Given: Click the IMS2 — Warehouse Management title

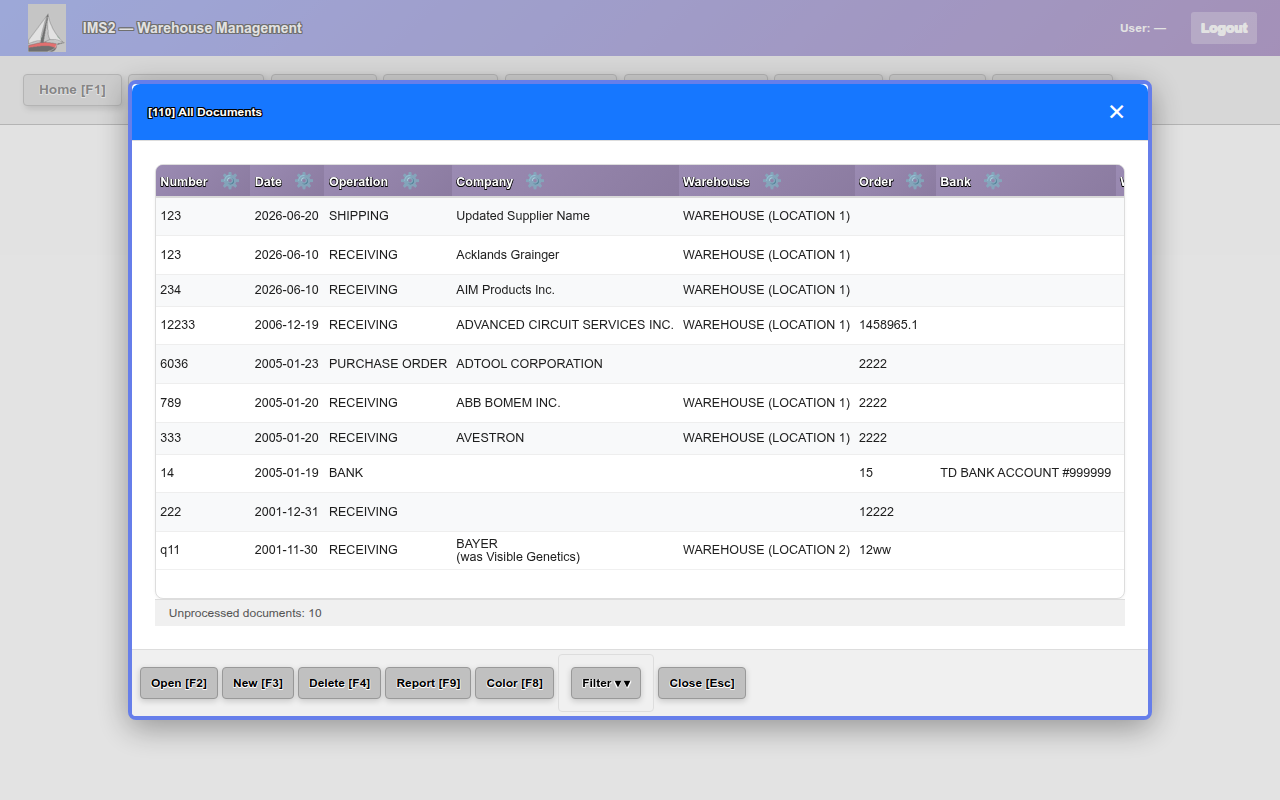Looking at the screenshot, I should [x=192, y=28].
